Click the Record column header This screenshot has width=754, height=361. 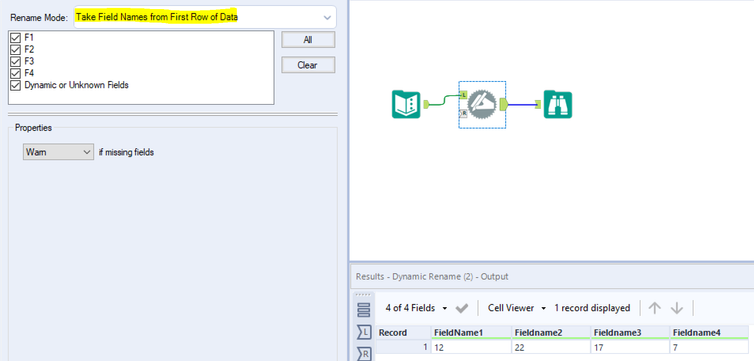403,333
